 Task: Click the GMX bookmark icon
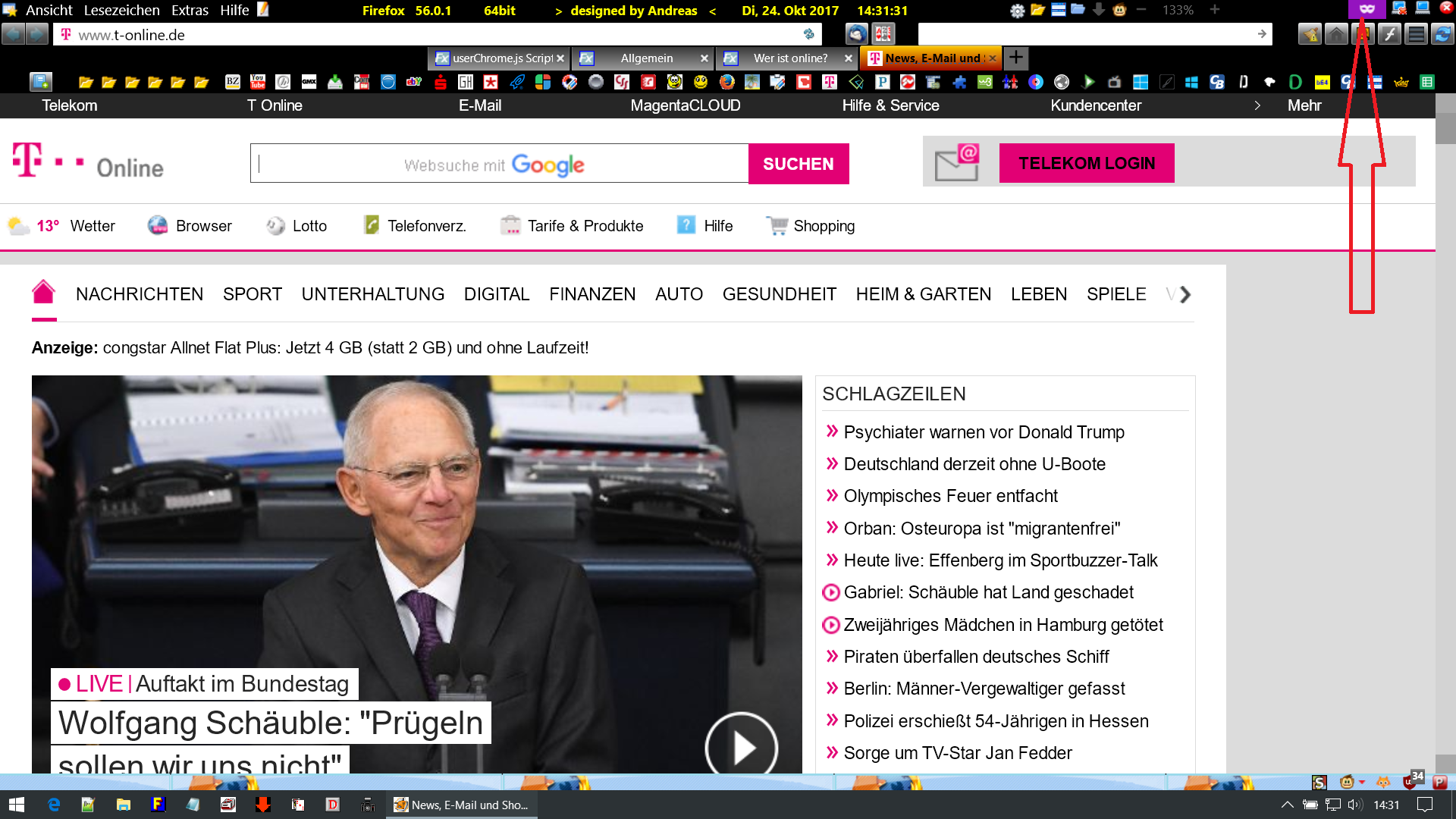click(309, 82)
